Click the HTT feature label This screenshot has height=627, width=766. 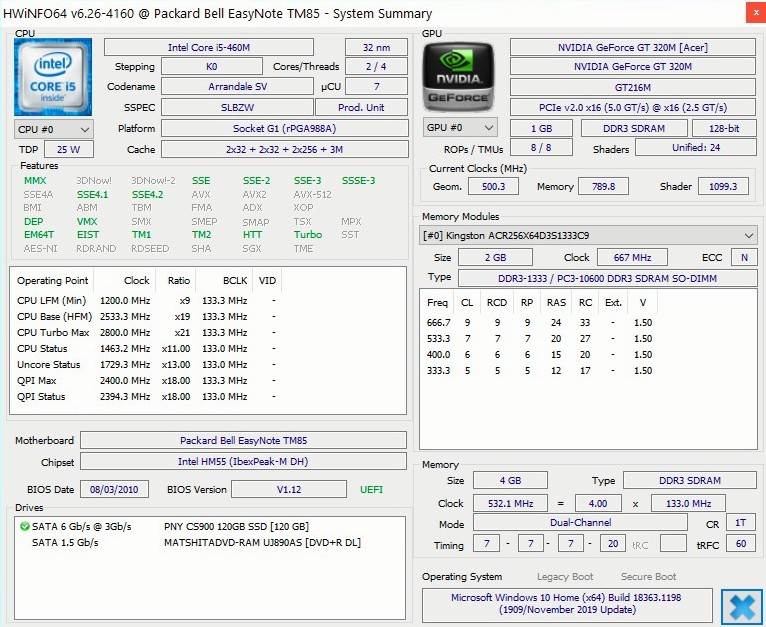point(252,235)
